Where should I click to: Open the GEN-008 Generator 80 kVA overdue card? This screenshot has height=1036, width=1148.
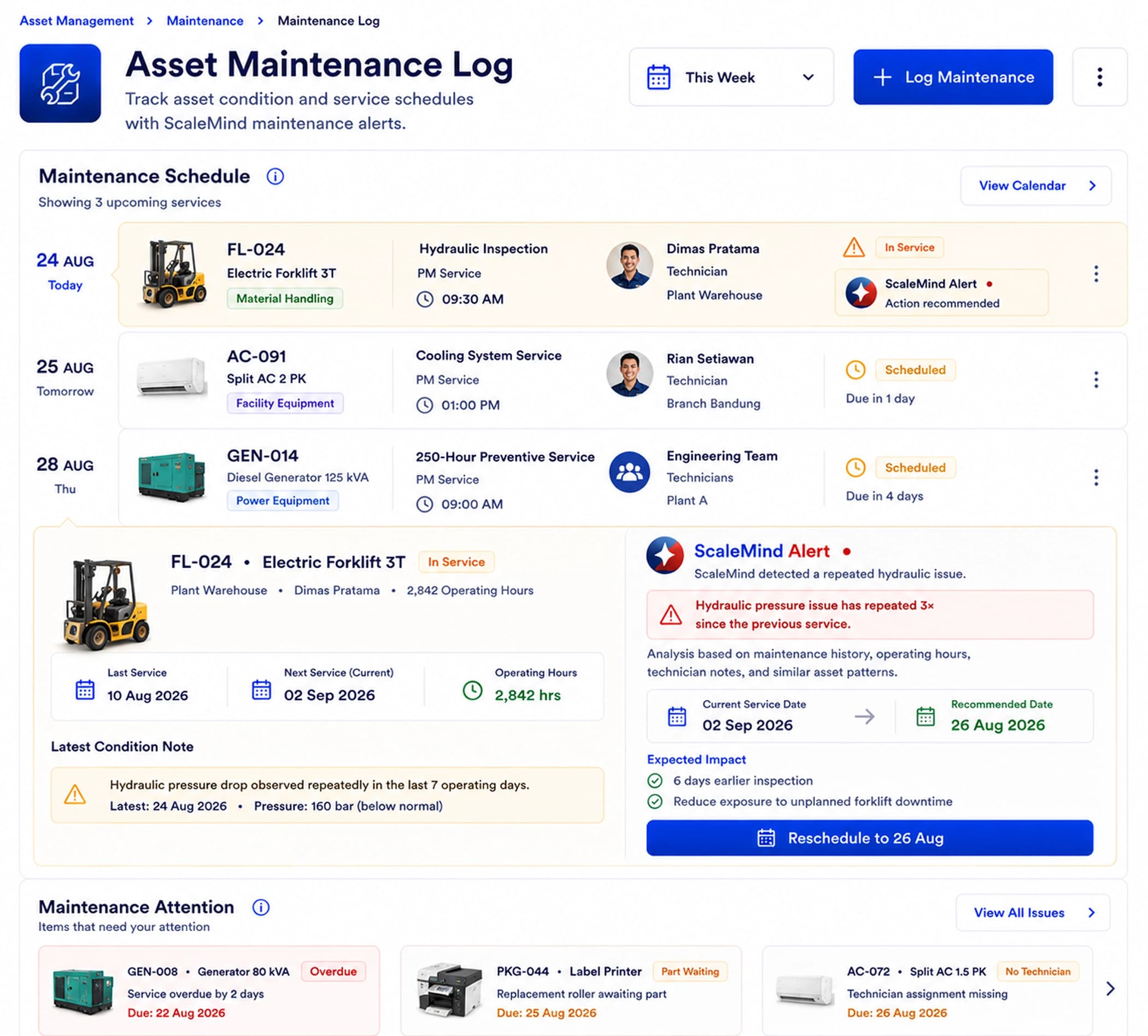pyautogui.click(x=209, y=991)
